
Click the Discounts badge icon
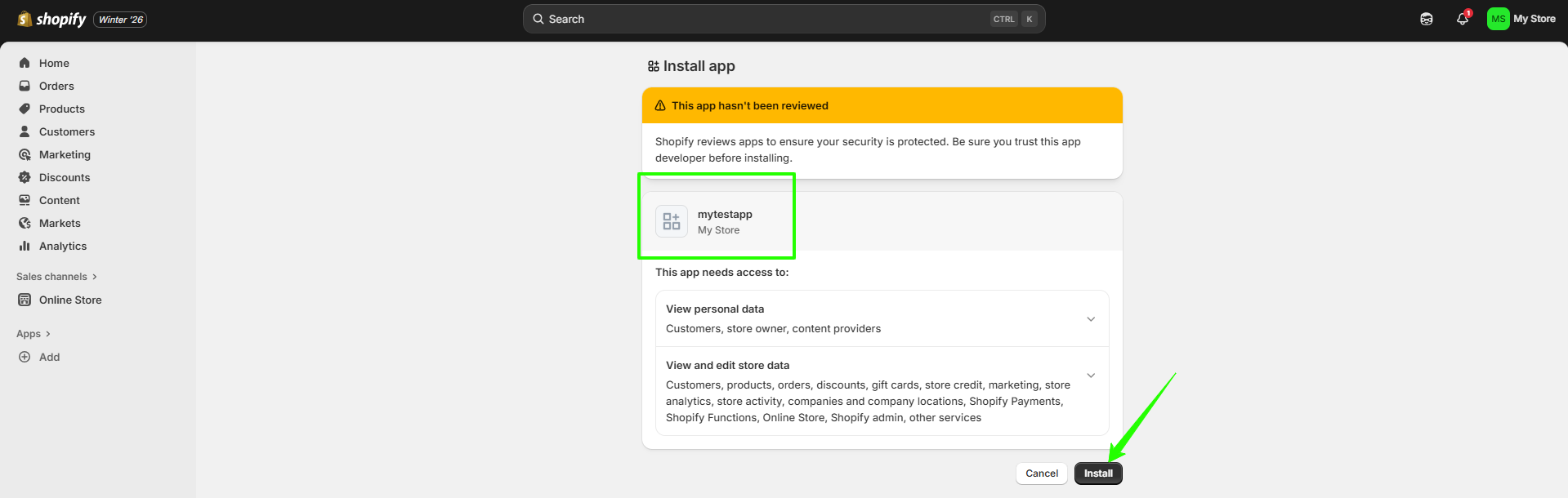pyautogui.click(x=25, y=177)
